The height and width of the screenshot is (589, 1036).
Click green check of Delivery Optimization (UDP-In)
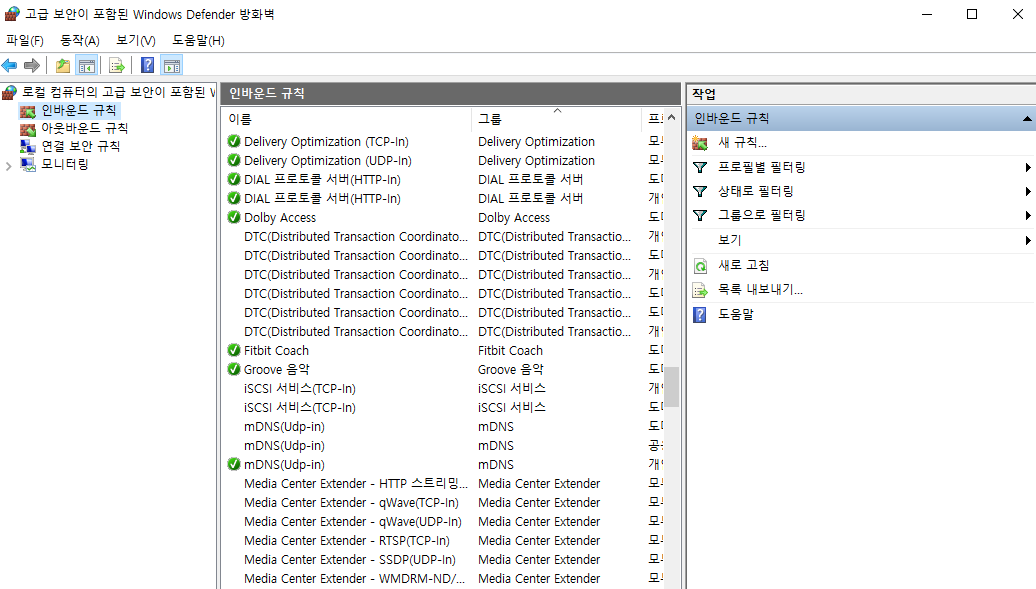click(x=234, y=160)
